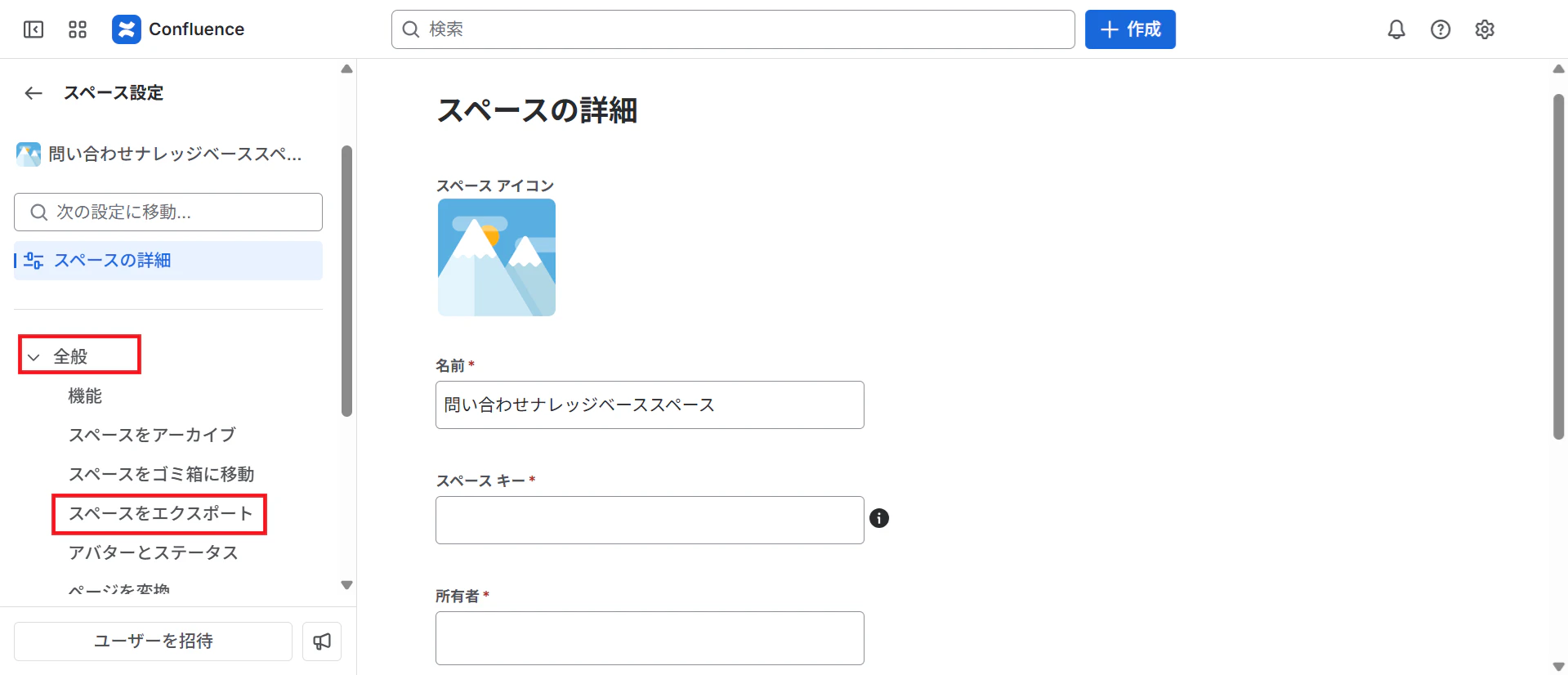Open the help question mark icon
The image size is (1568, 675).
1441,29
